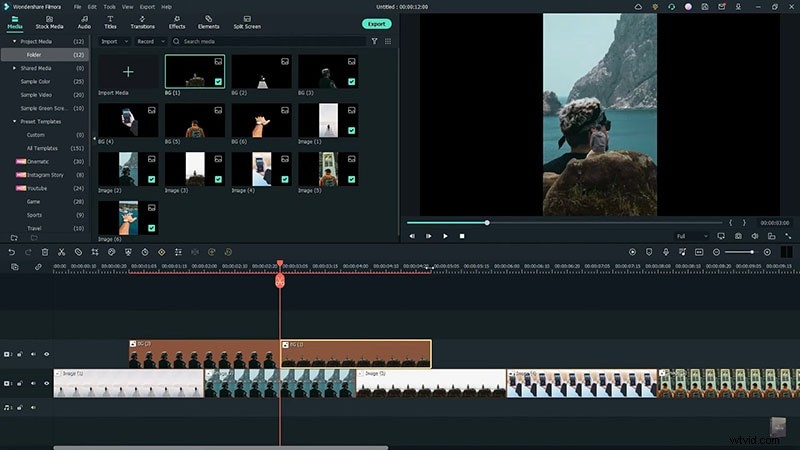The image size is (800, 450).
Task: Open the View menu
Action: pos(128,7)
